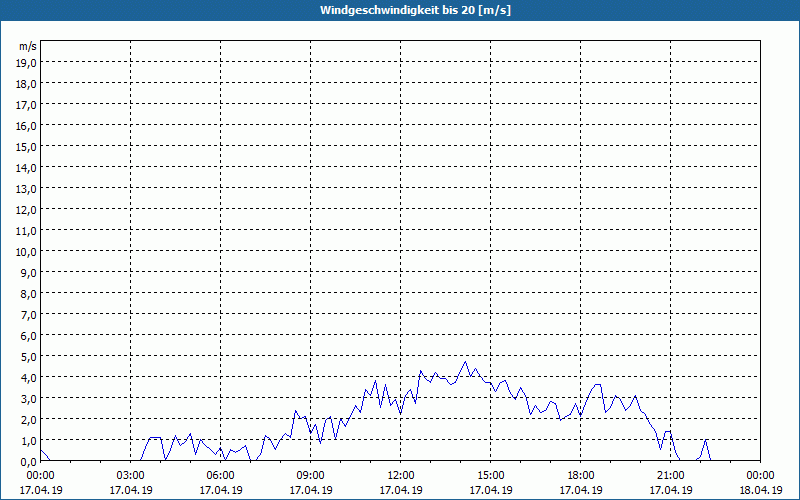Select the 7,0 y-axis label
Image resolution: width=800 pixels, height=500 pixels.
click(29, 315)
